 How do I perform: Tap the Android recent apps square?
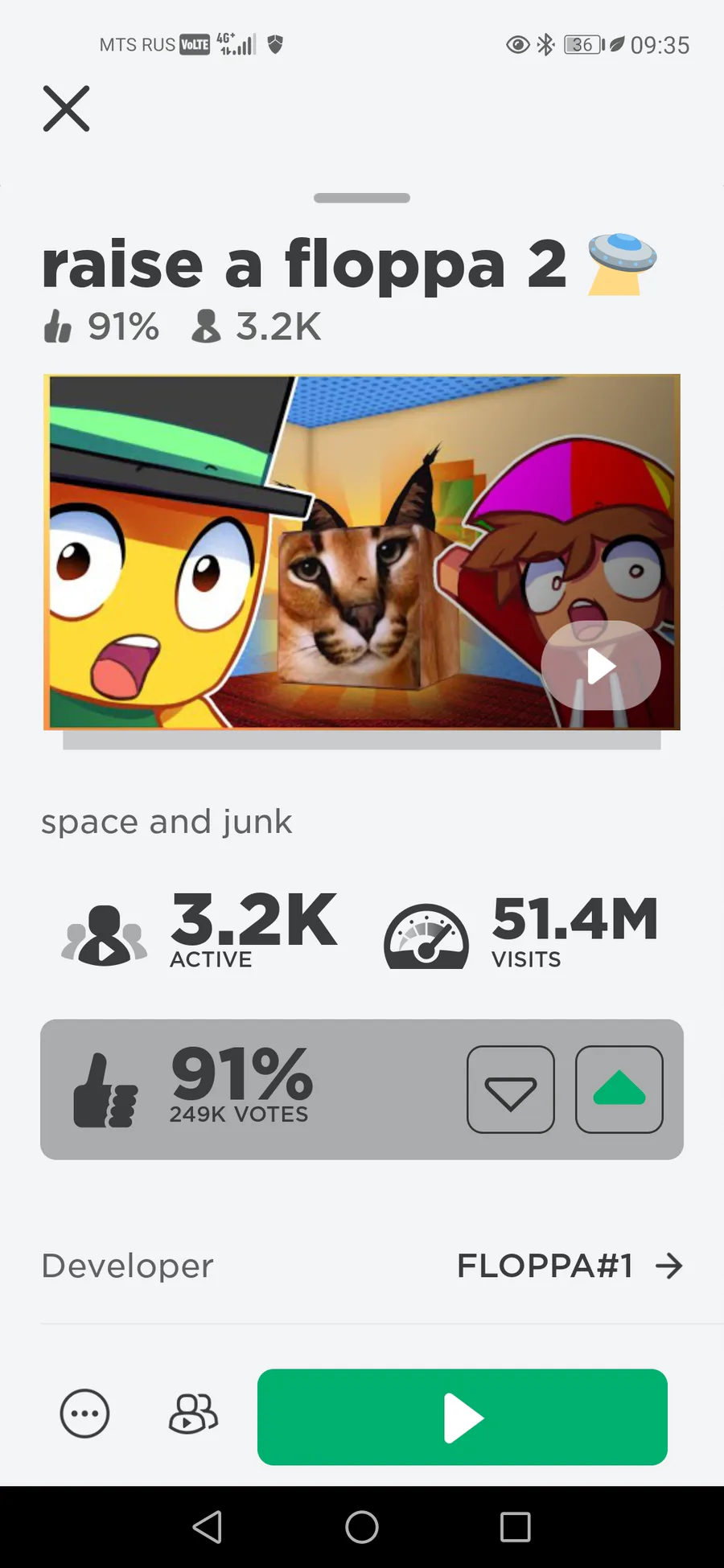516,1527
